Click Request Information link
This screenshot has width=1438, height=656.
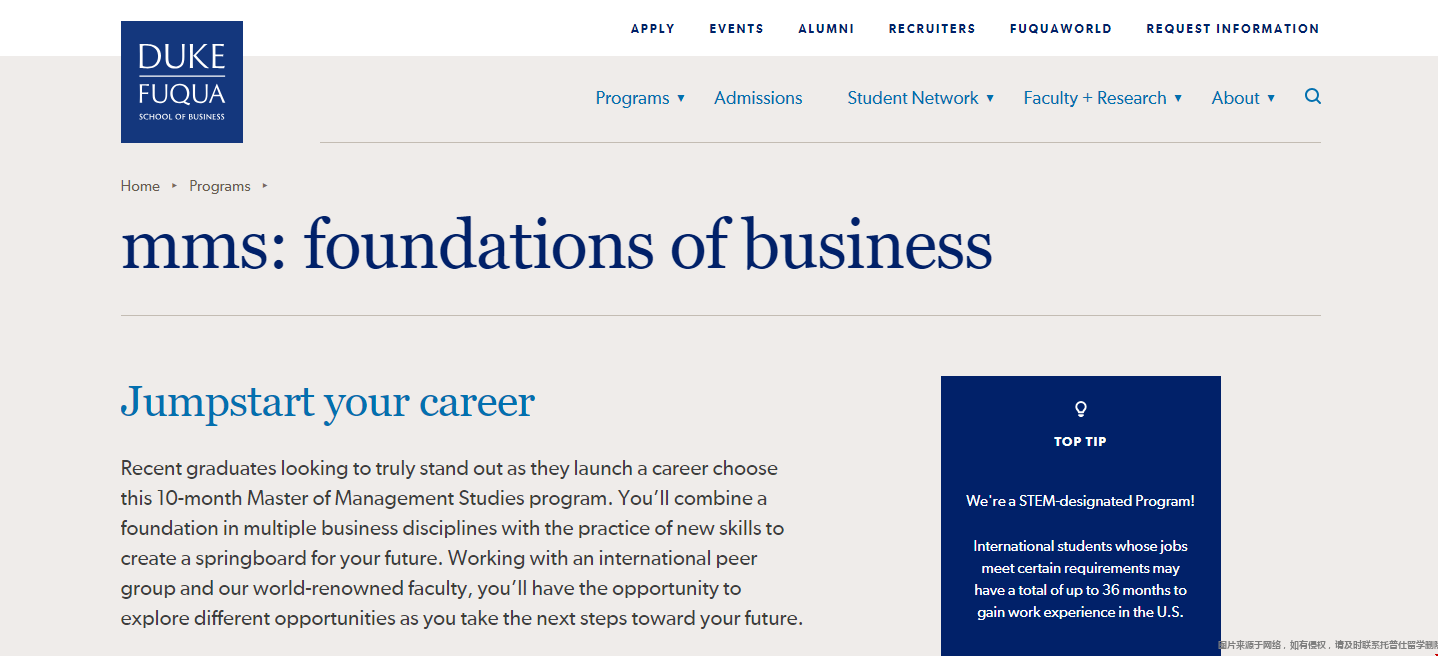(1233, 29)
